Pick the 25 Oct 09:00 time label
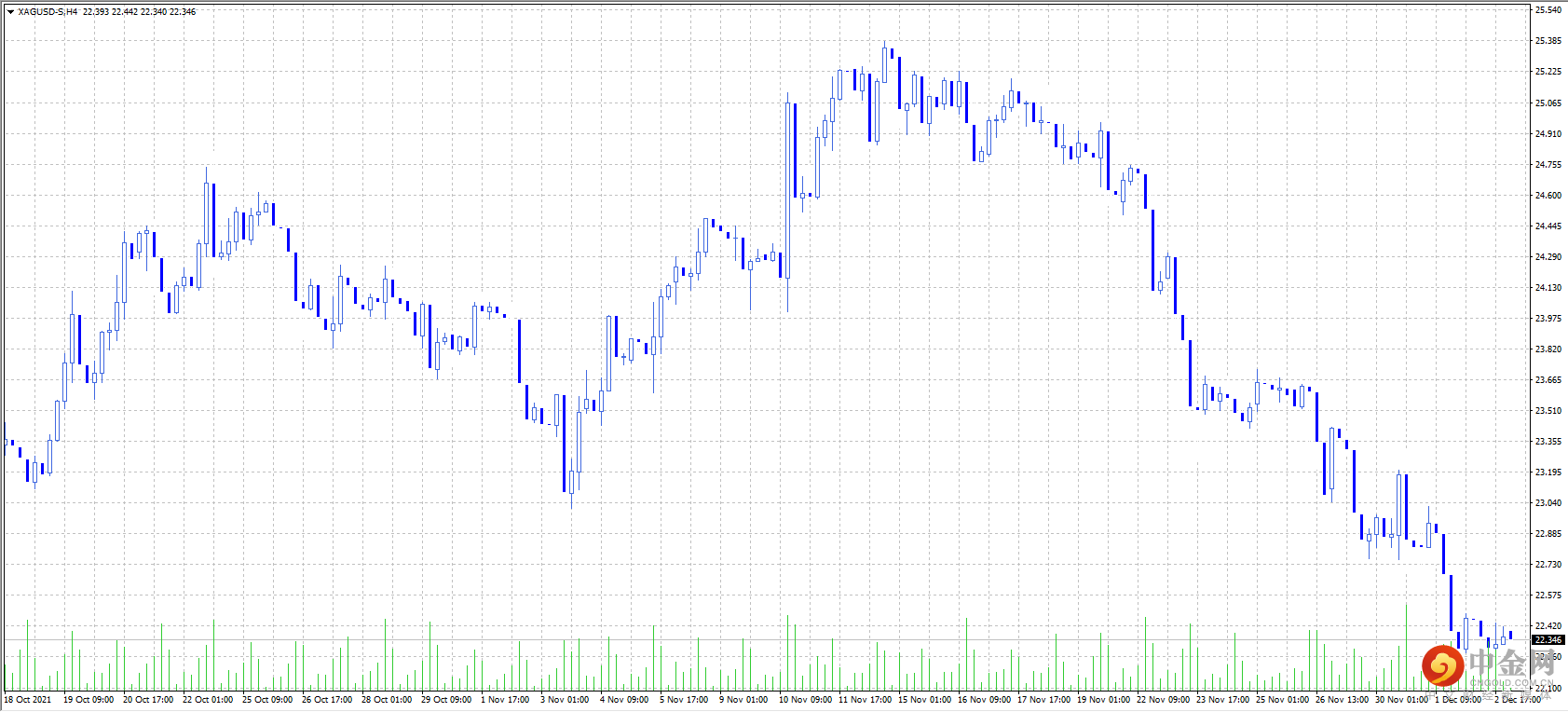1568x712 pixels. click(x=267, y=700)
